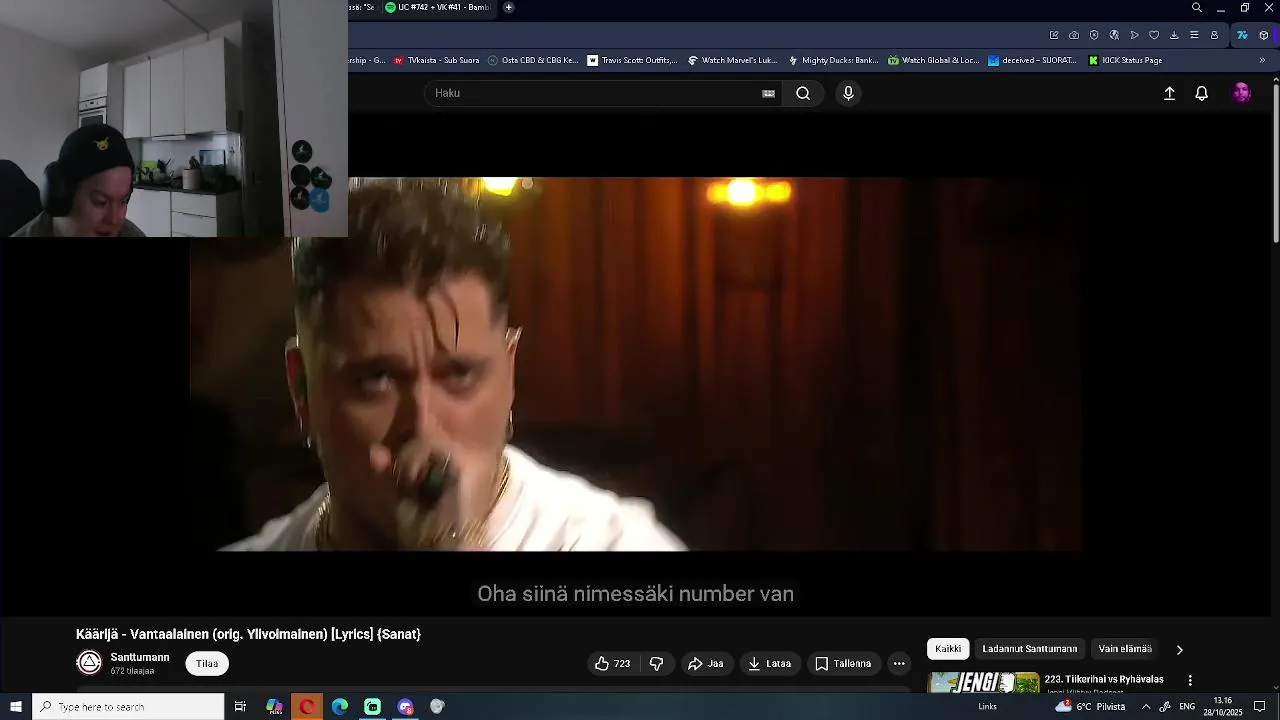
Task: Show hidden system tray icons
Action: coord(1146,707)
